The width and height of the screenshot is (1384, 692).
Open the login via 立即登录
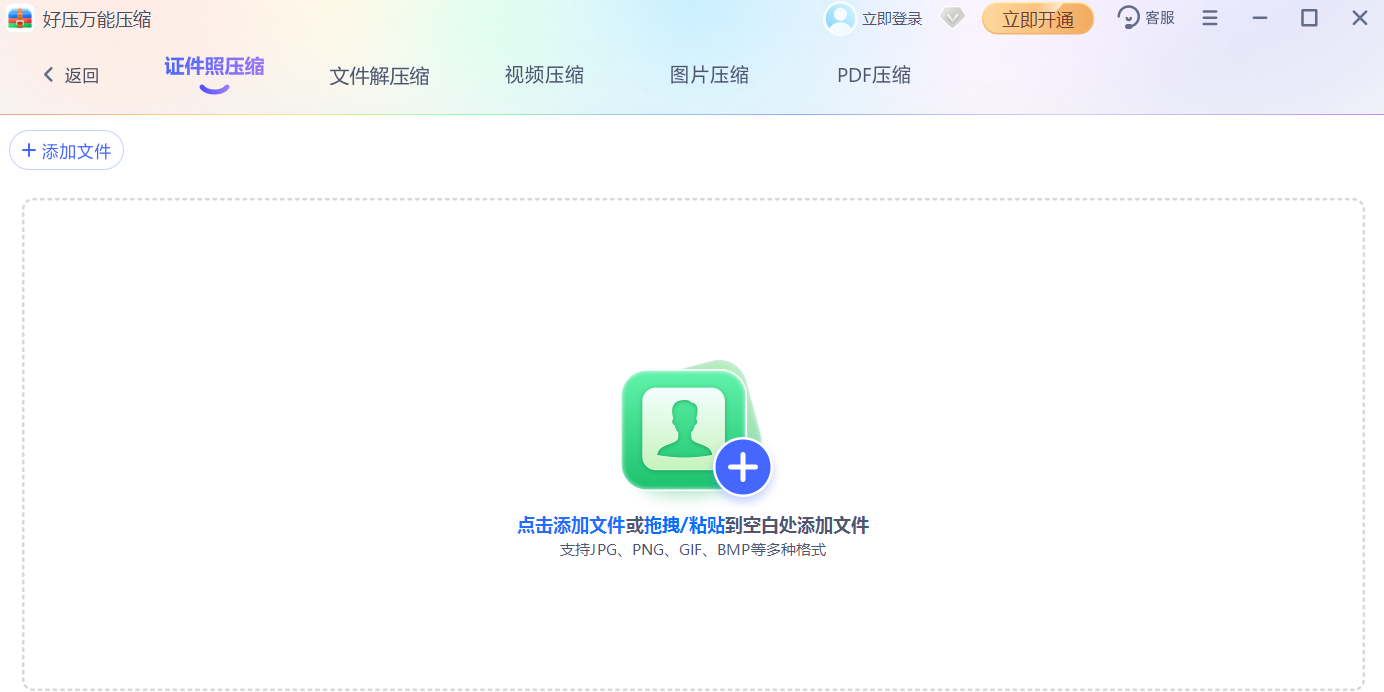coord(892,19)
